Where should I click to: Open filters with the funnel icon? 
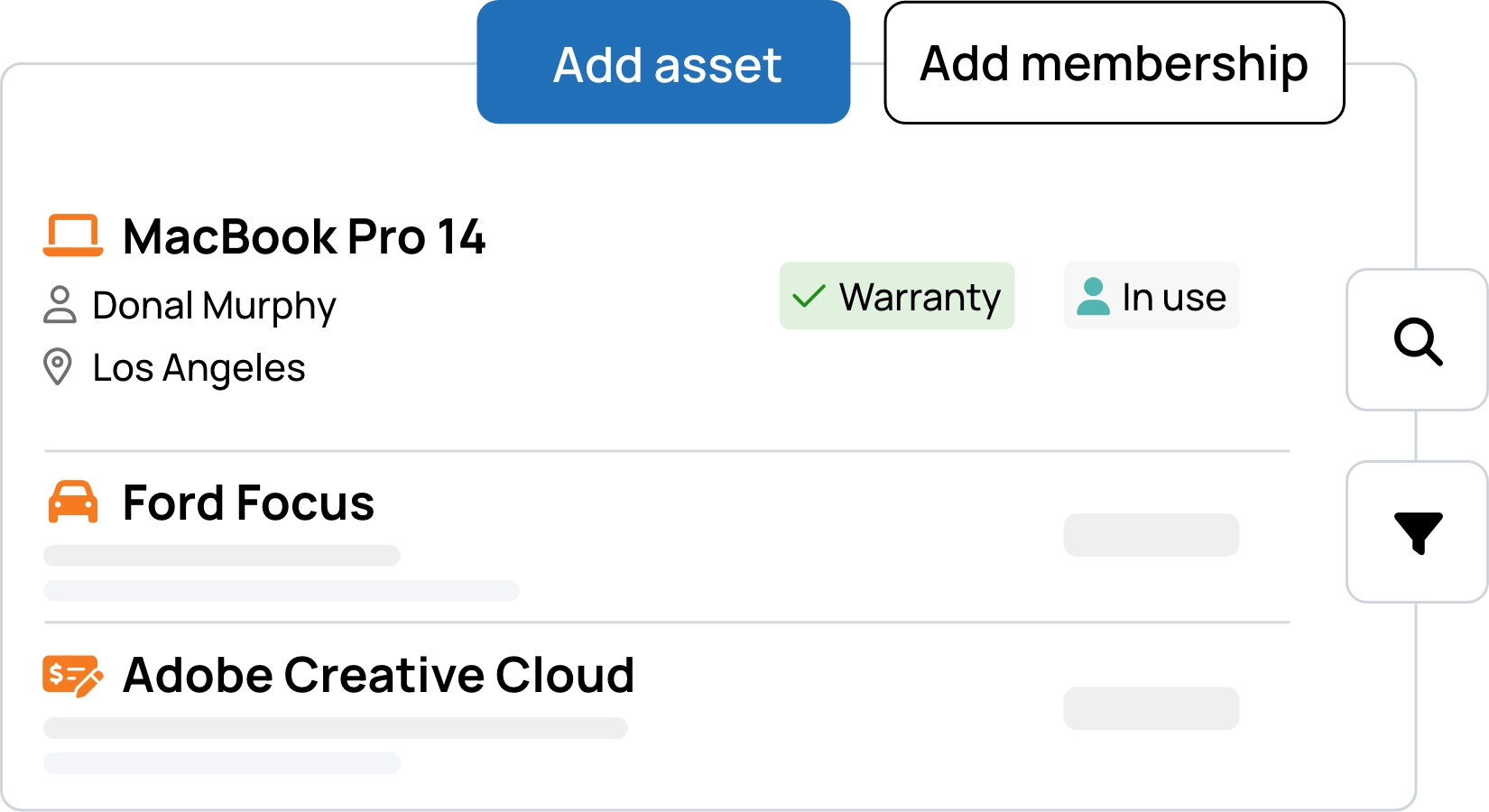coord(1418,532)
